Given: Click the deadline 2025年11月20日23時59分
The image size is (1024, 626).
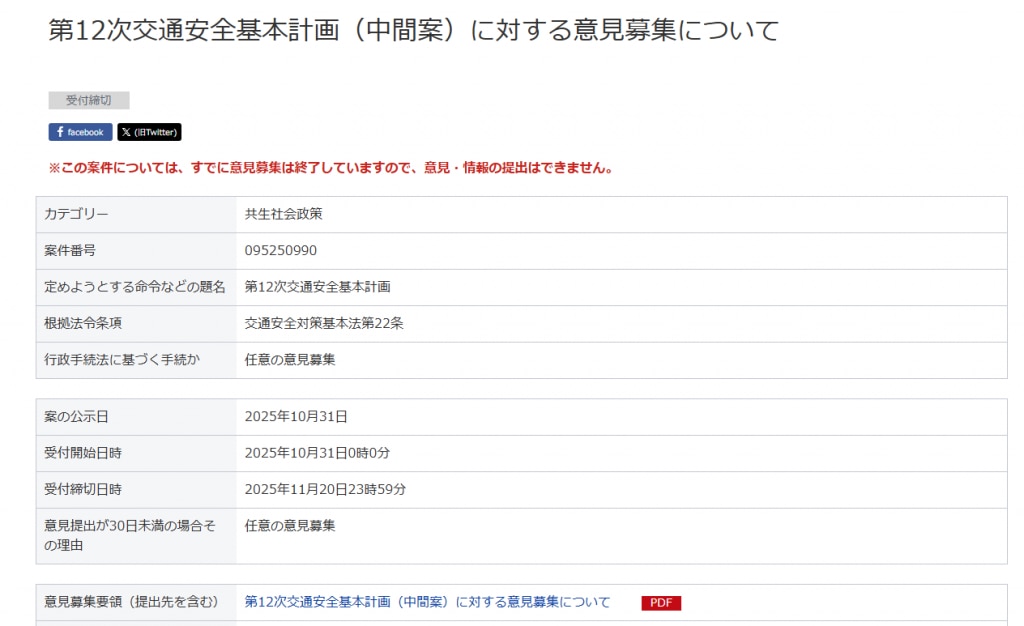Looking at the screenshot, I should click(325, 489).
